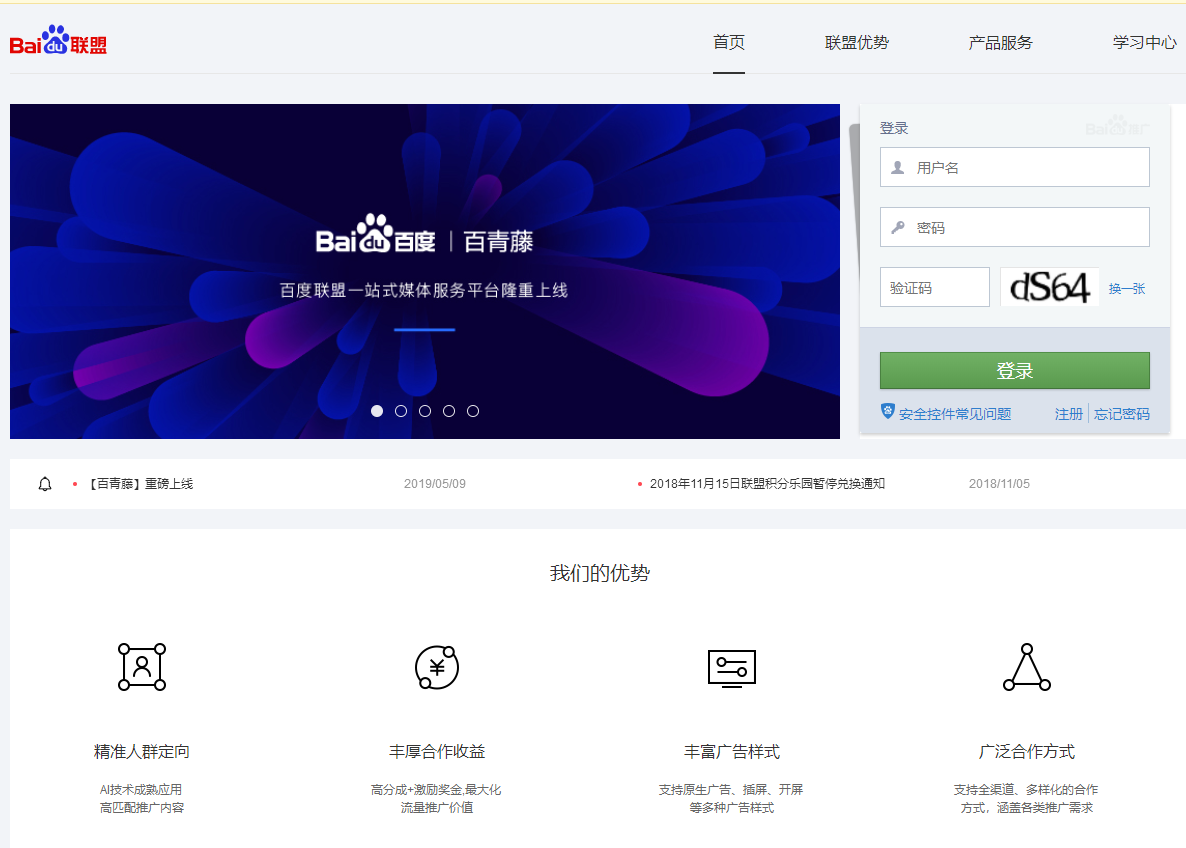Click the 广泛合作方式 triangle icon

point(1026,667)
